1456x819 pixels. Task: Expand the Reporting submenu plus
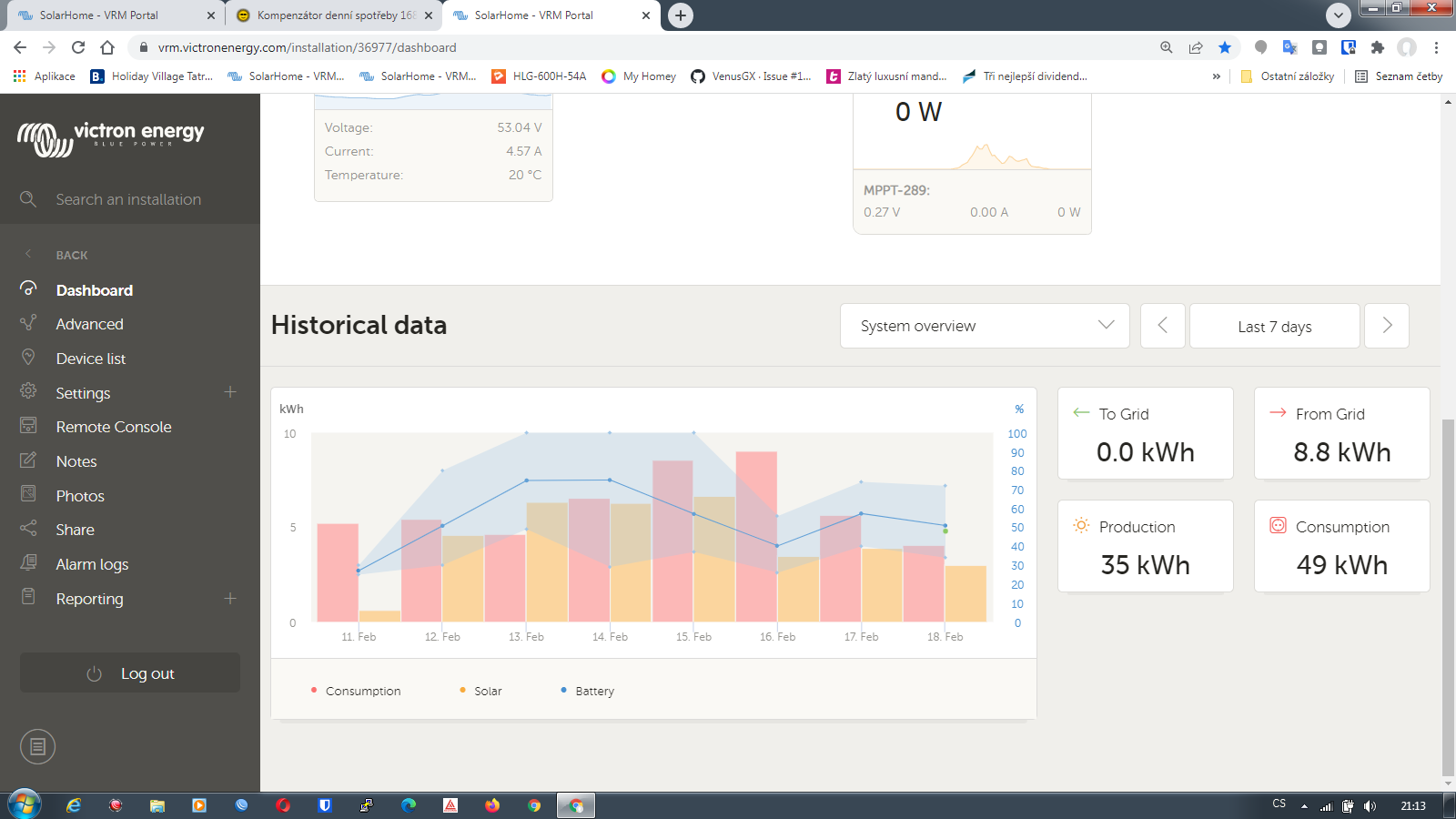pos(230,598)
